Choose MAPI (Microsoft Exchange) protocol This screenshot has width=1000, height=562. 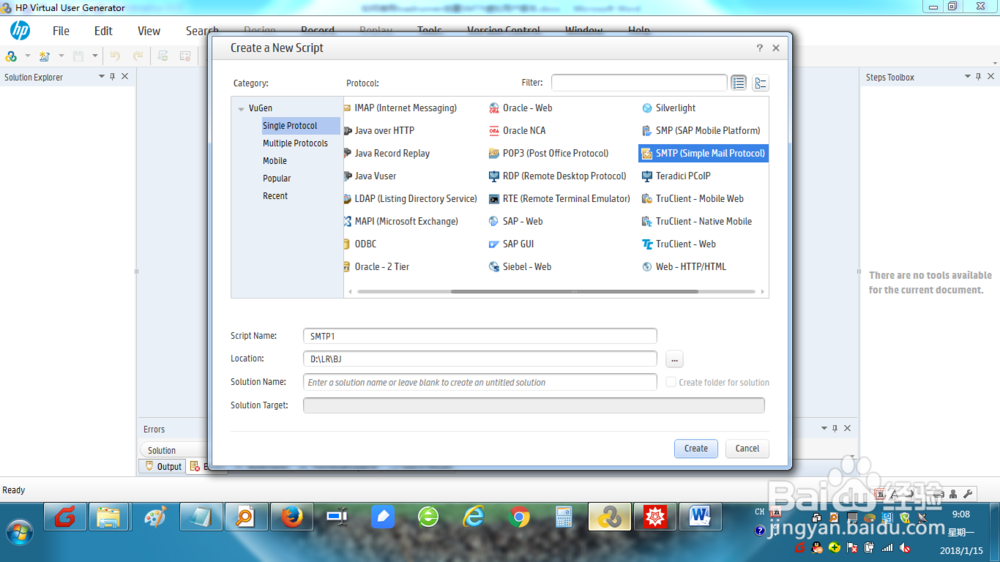(401, 221)
